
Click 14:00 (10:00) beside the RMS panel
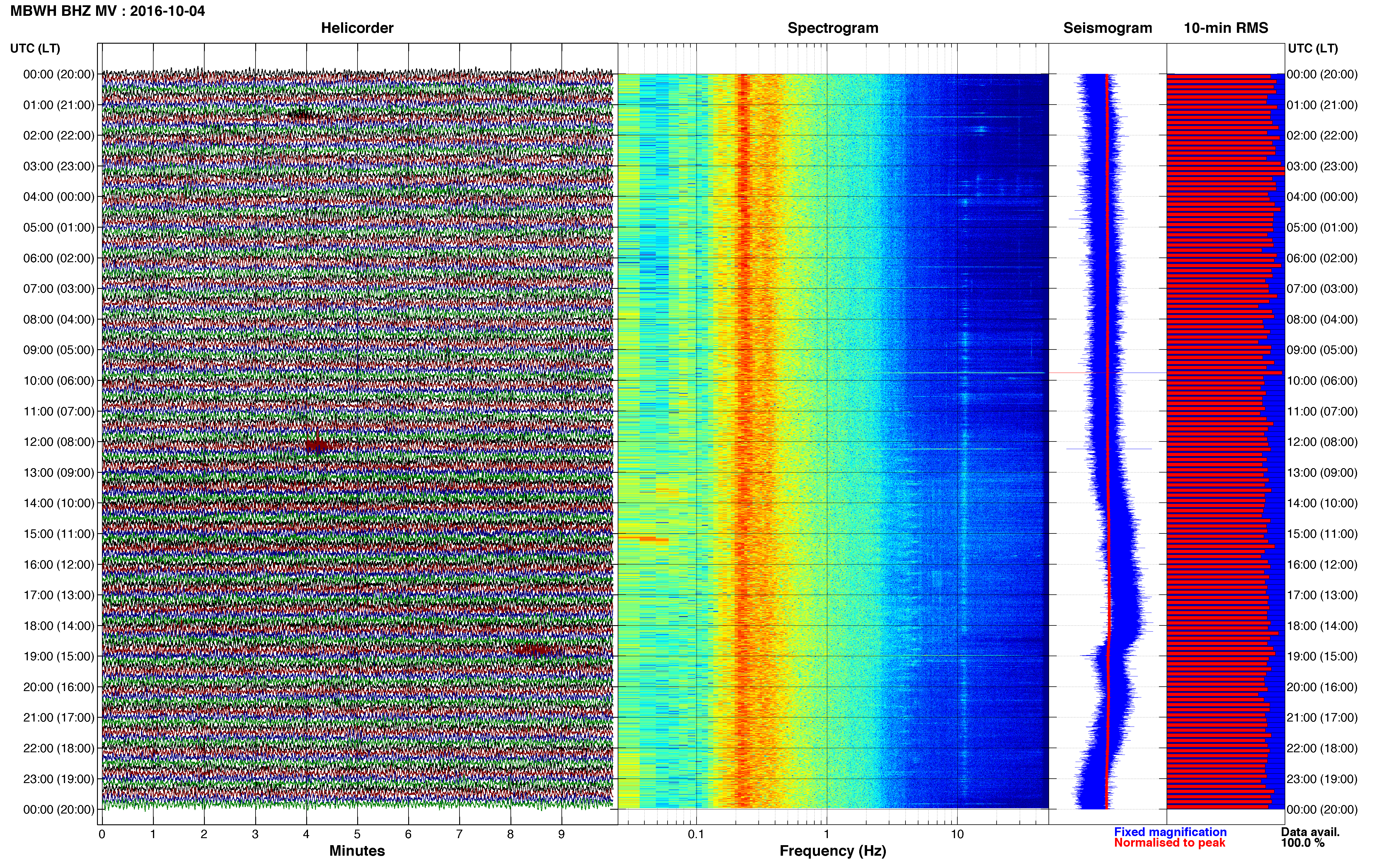click(x=1322, y=504)
